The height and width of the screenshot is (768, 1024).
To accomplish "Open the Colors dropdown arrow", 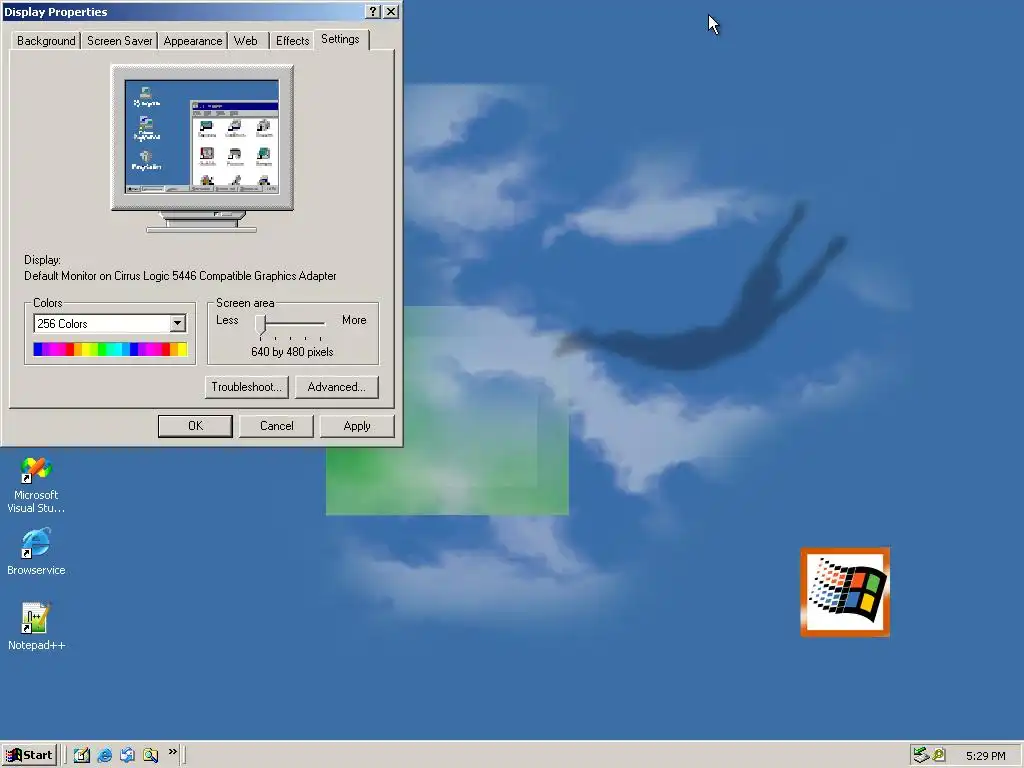I will (x=177, y=323).
